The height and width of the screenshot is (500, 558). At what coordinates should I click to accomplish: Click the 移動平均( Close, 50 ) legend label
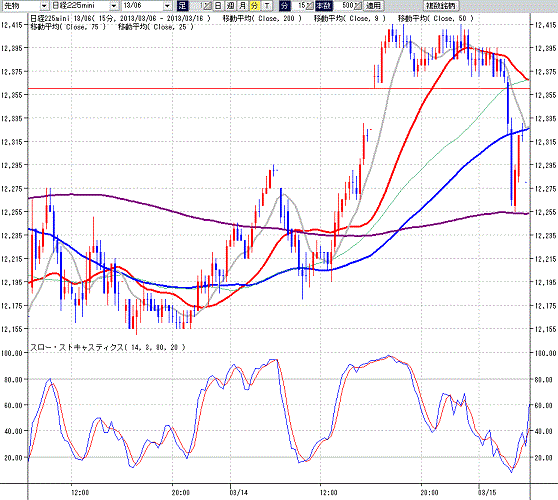[x=436, y=19]
